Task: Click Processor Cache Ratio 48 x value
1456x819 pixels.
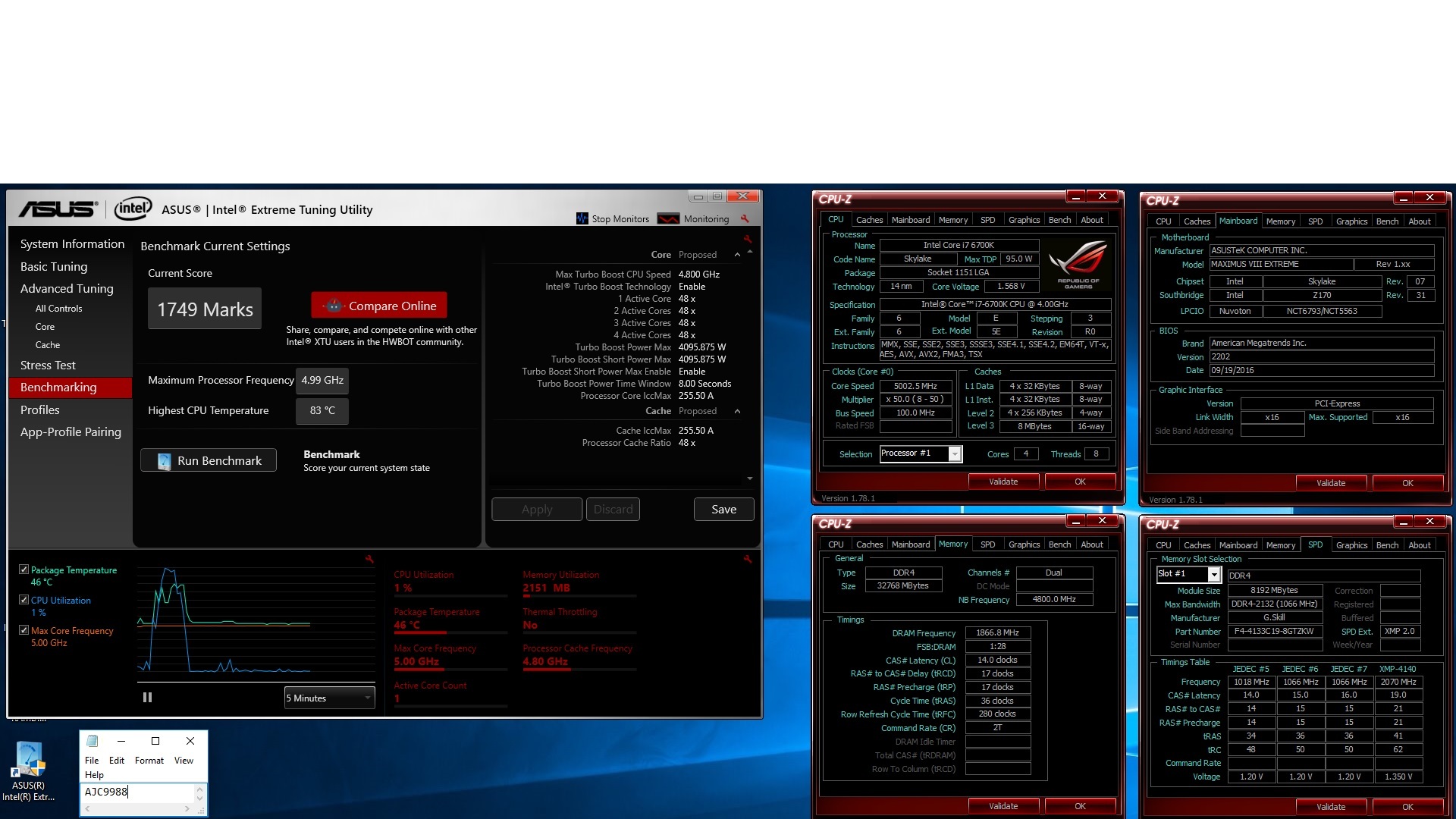Action: [687, 443]
